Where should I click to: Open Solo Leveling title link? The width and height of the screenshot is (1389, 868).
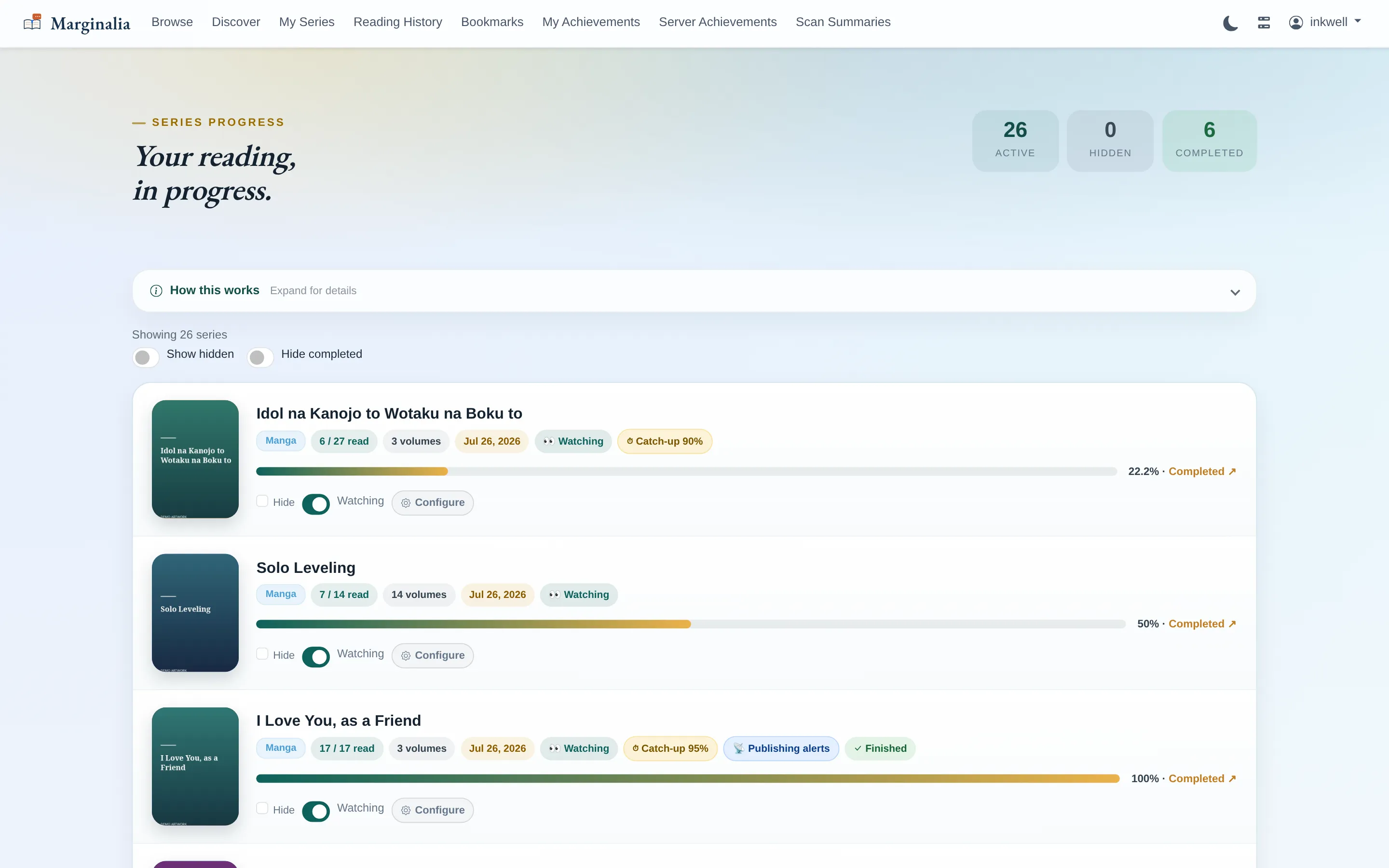click(306, 567)
